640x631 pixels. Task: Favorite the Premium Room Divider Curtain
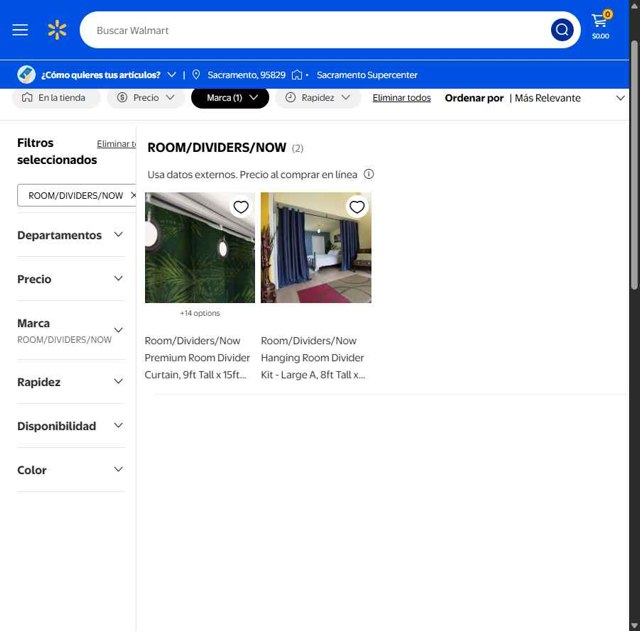coord(241,207)
